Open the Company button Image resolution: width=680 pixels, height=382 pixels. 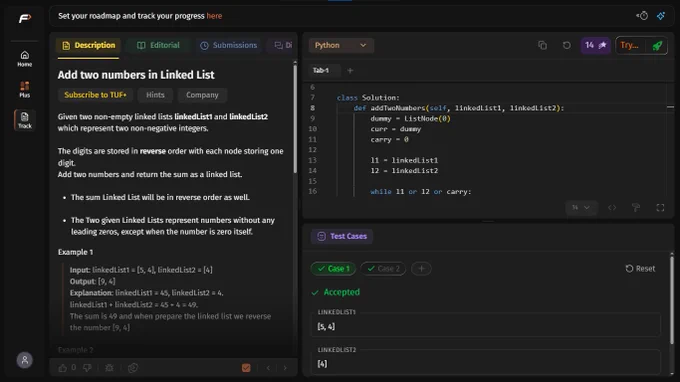(x=202, y=95)
